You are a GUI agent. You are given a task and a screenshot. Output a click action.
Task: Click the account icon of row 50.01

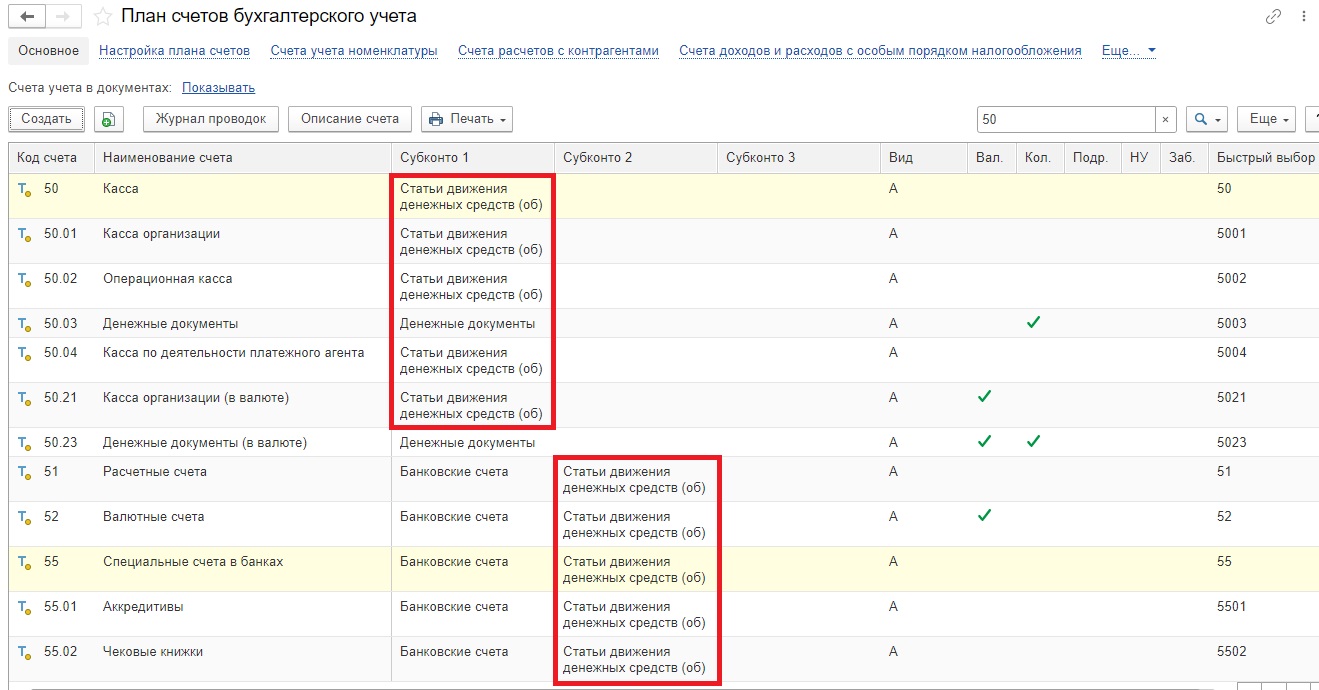click(x=25, y=235)
